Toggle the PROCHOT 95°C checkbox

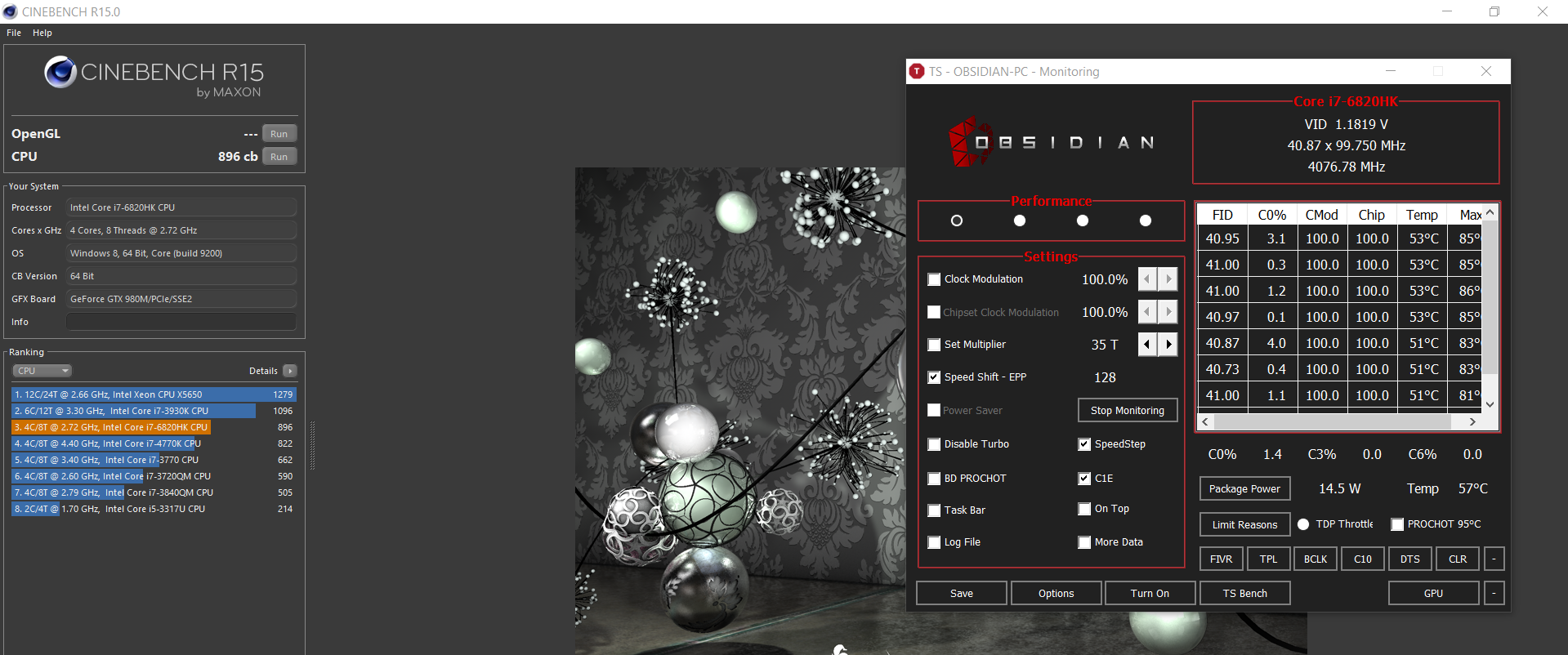1397,524
